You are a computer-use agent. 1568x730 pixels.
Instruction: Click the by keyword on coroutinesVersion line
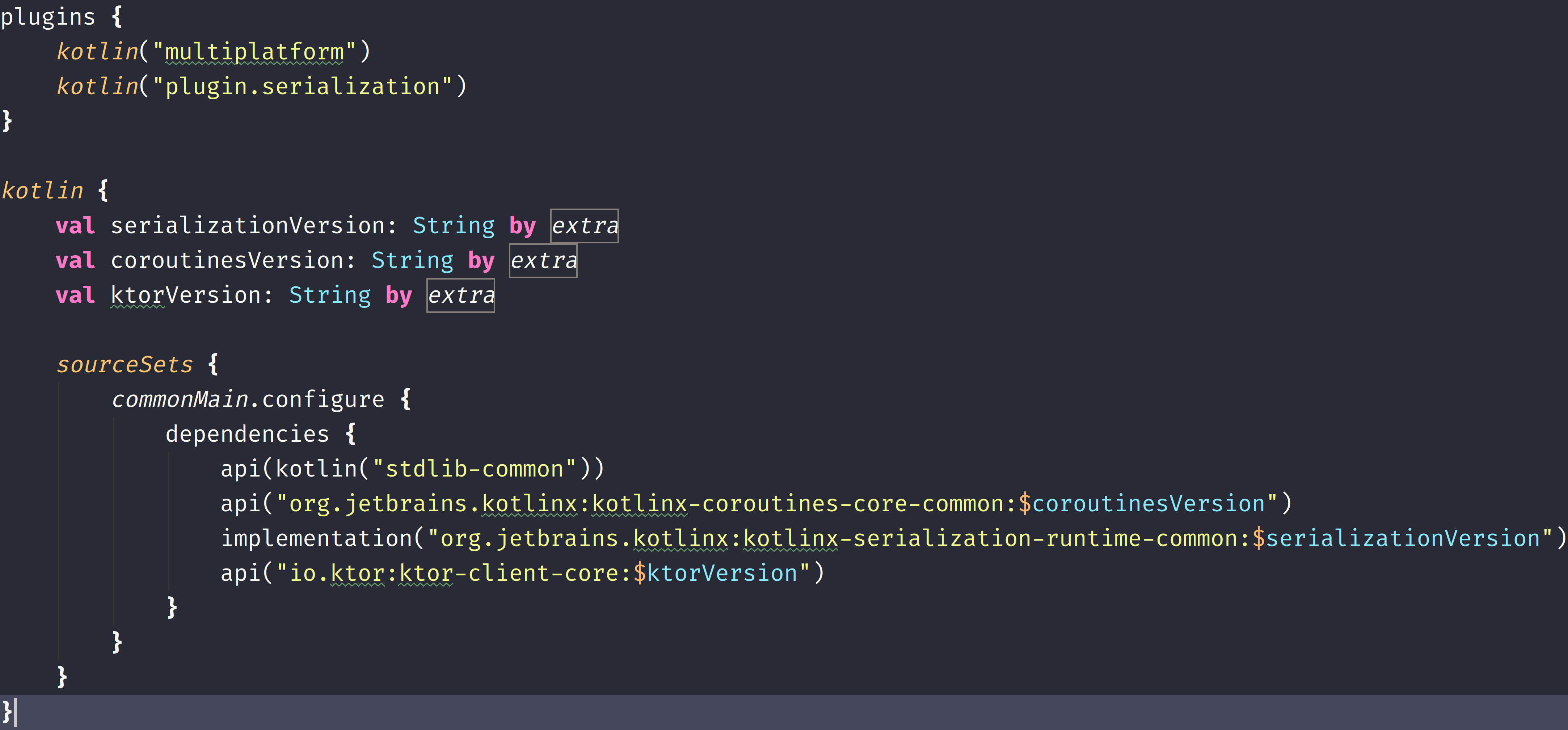pos(481,261)
